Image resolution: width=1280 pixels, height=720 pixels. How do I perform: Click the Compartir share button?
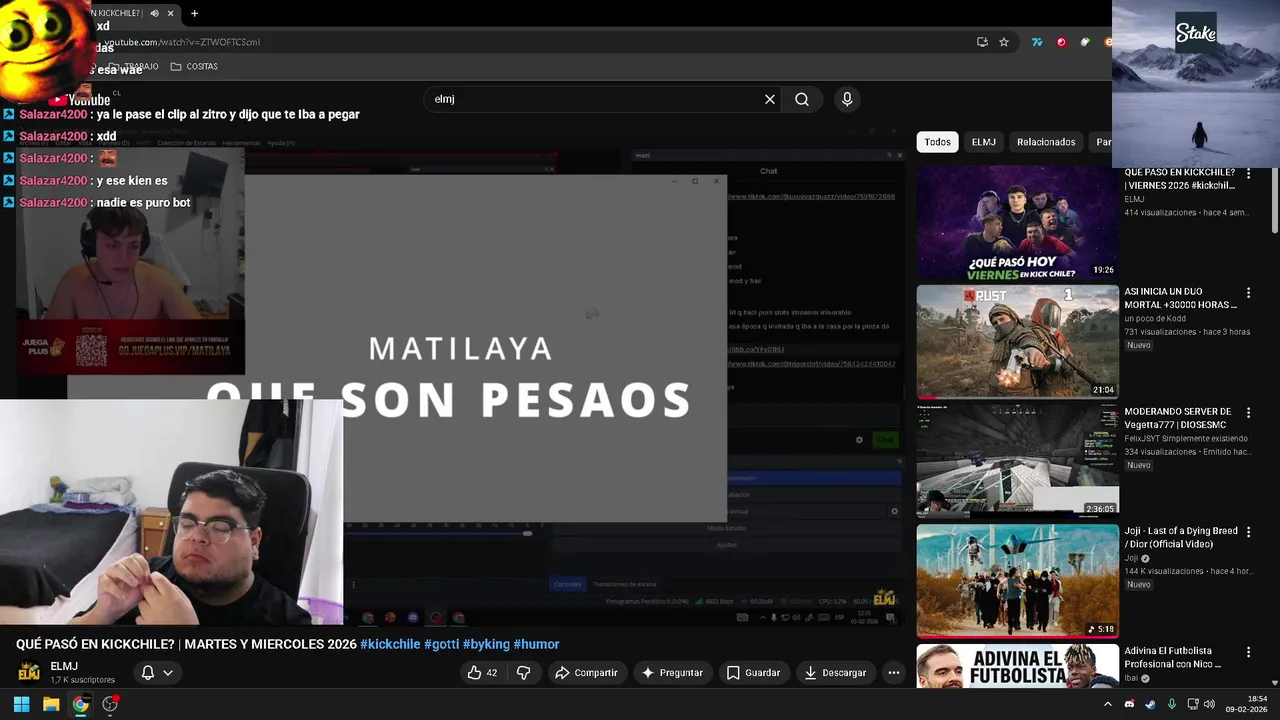pyautogui.click(x=586, y=673)
